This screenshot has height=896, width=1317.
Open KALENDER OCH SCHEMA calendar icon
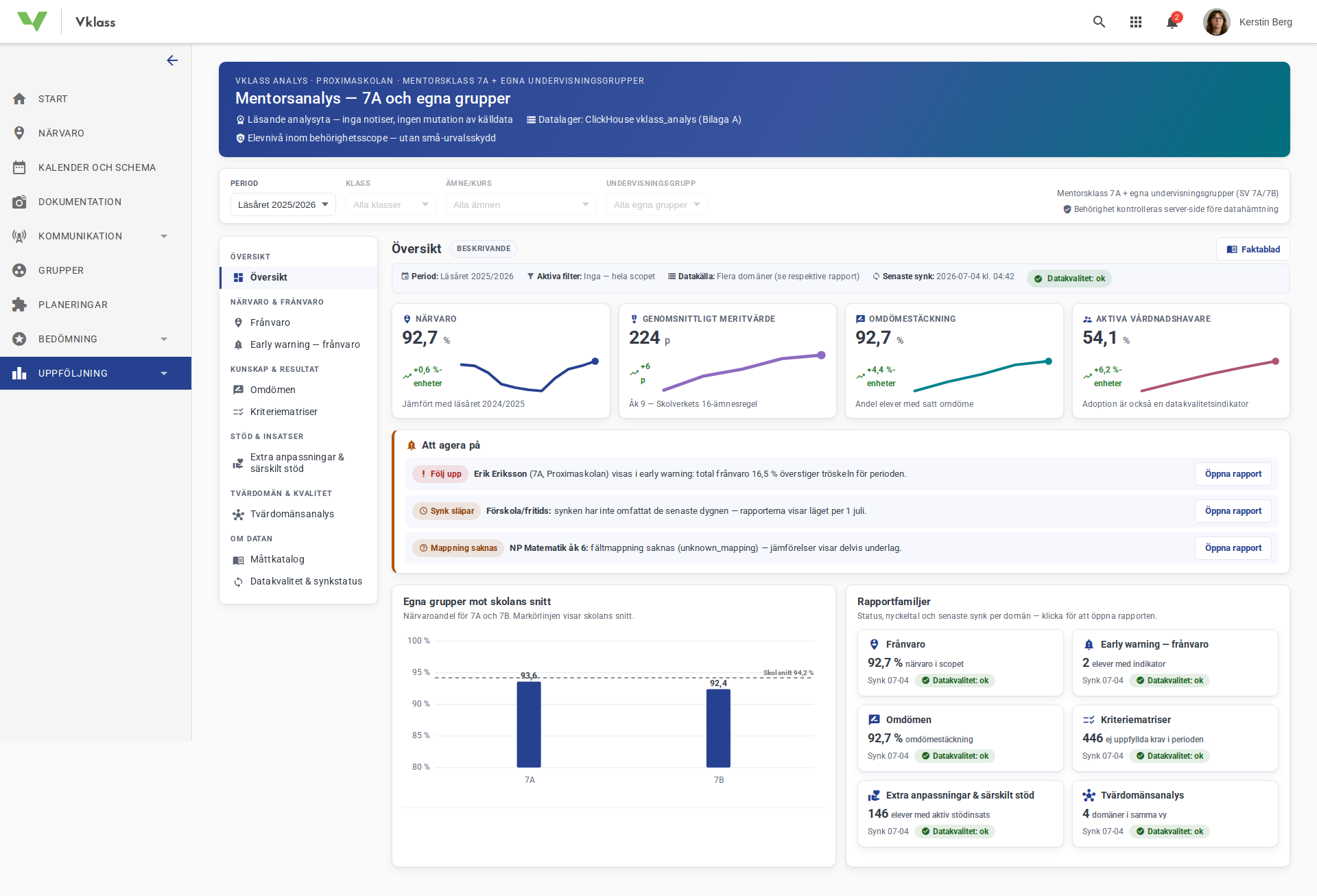(x=19, y=167)
